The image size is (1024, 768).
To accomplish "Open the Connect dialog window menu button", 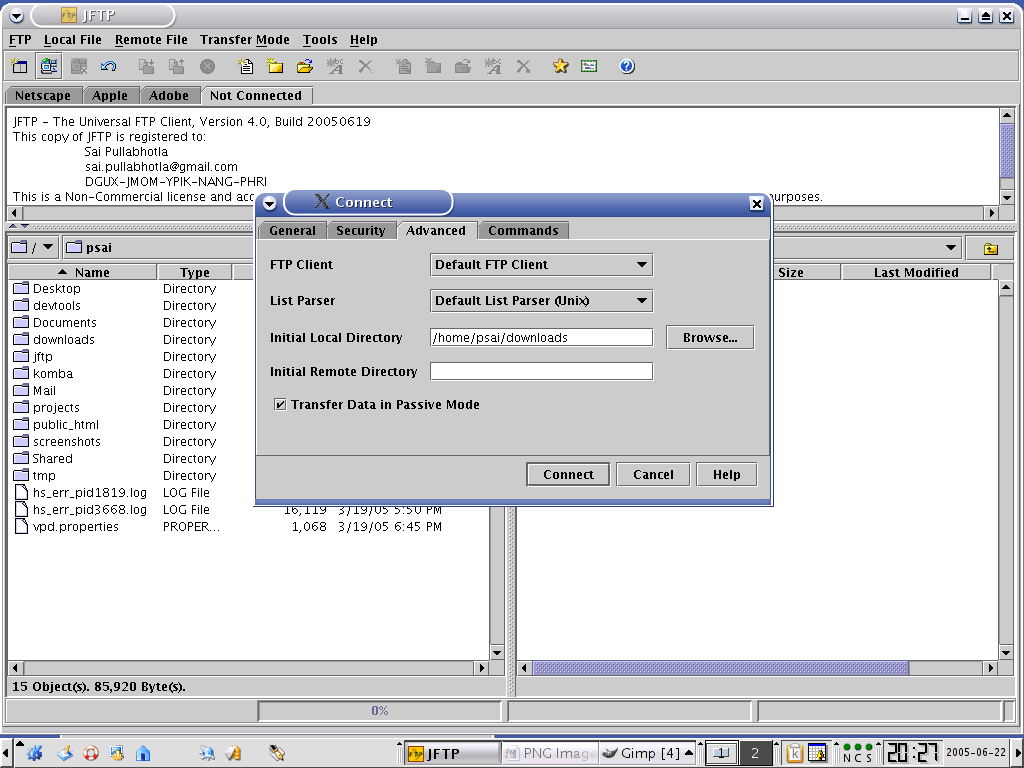I will click(269, 203).
